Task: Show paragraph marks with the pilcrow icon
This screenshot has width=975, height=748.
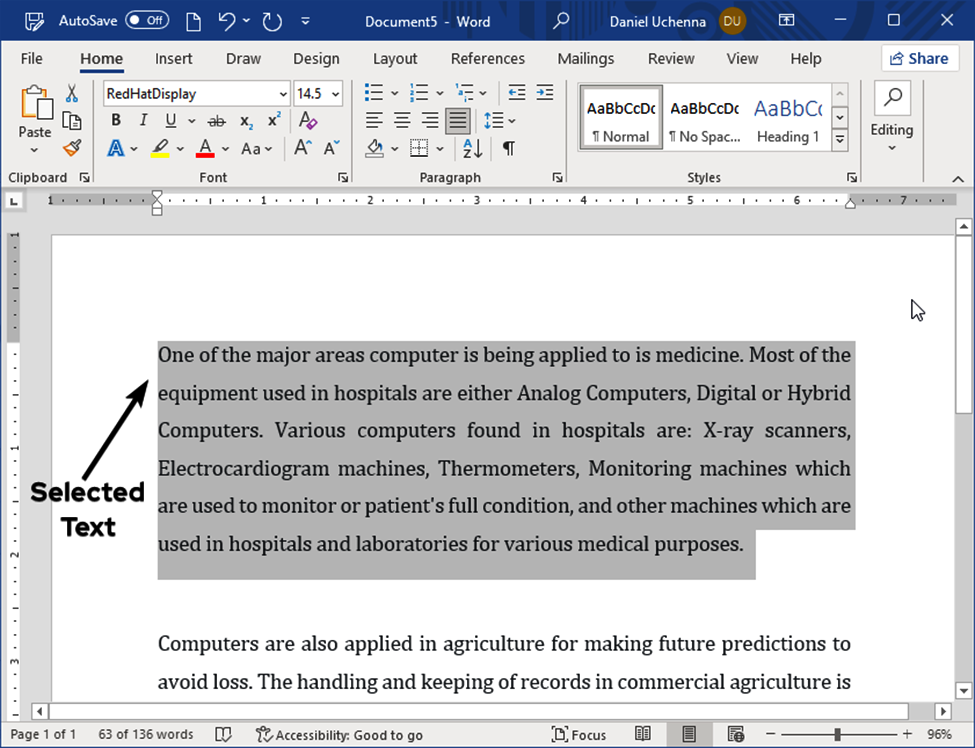Action: point(508,148)
